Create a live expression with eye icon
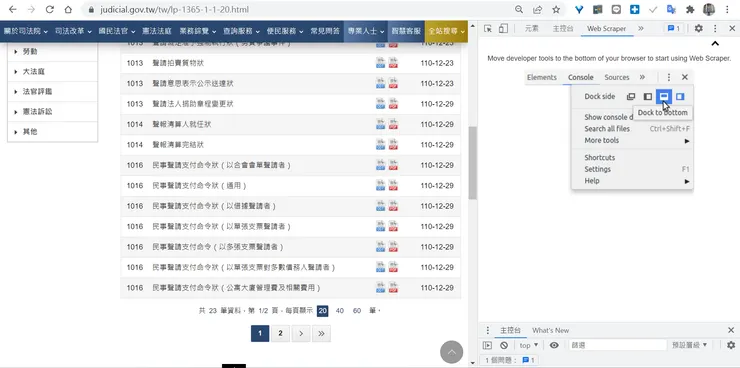 554,345
